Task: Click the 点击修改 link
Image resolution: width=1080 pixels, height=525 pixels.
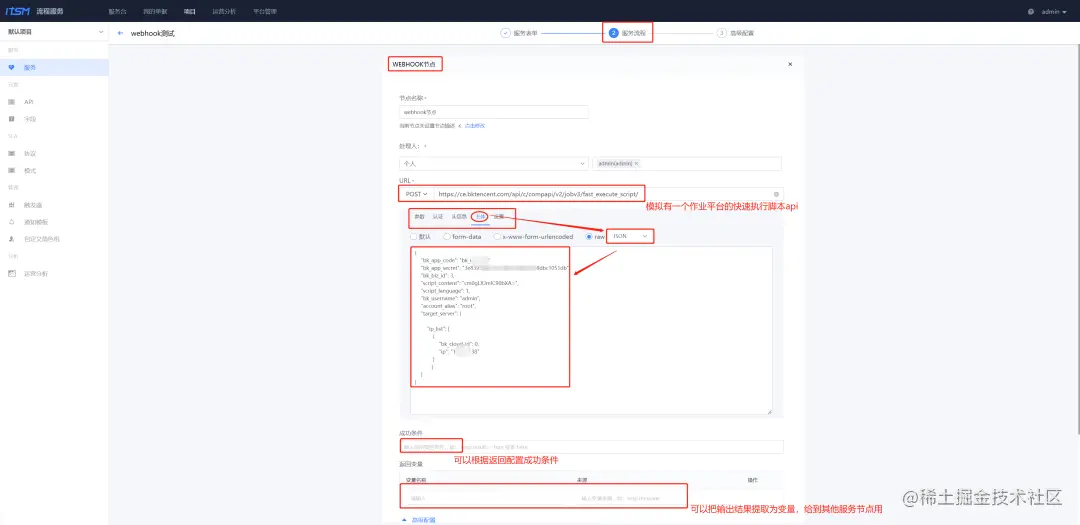Action: tap(475, 125)
